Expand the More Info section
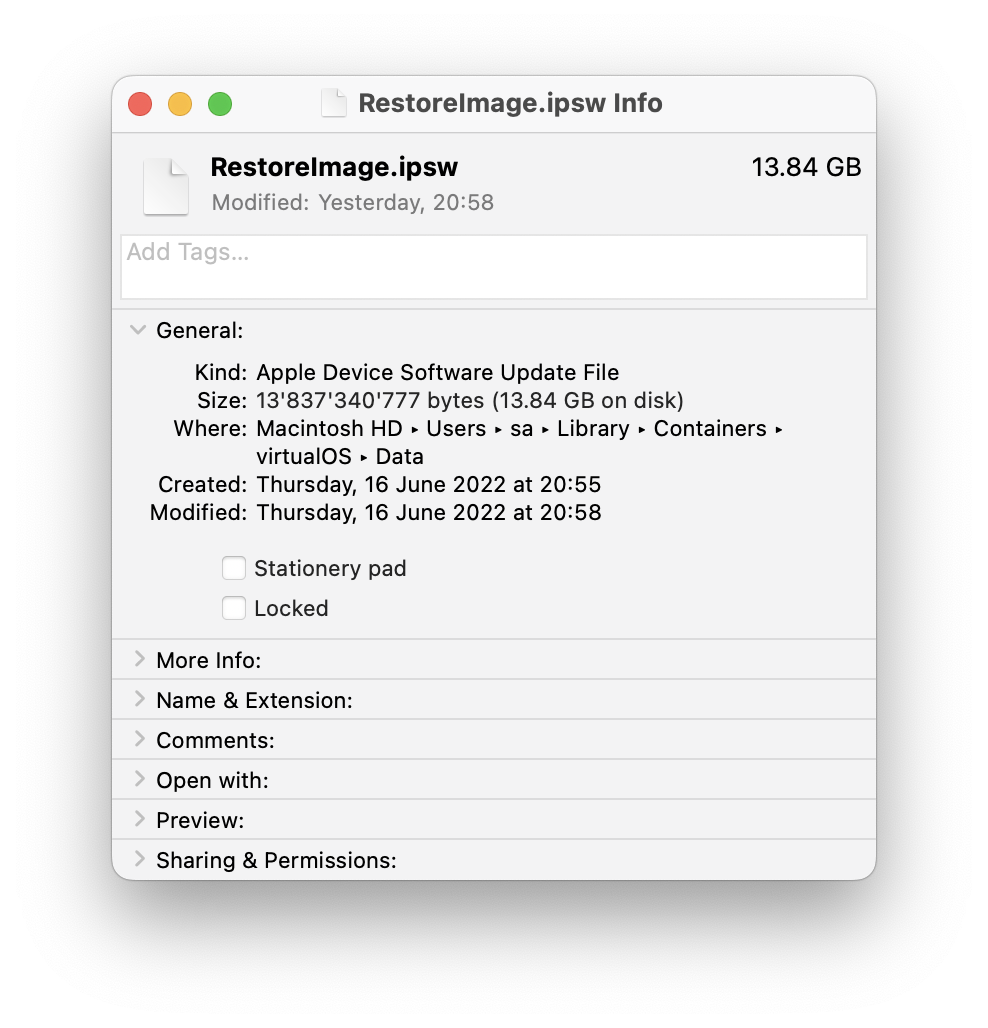This screenshot has width=988, height=1028. point(139,660)
